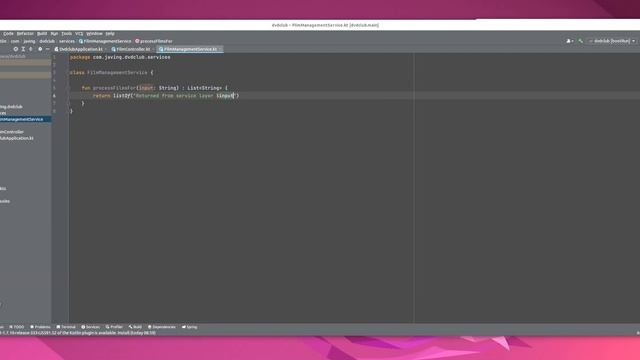Viewport: 640px width, 360px height.
Task: Open the Problems tool window
Action: click(40, 327)
